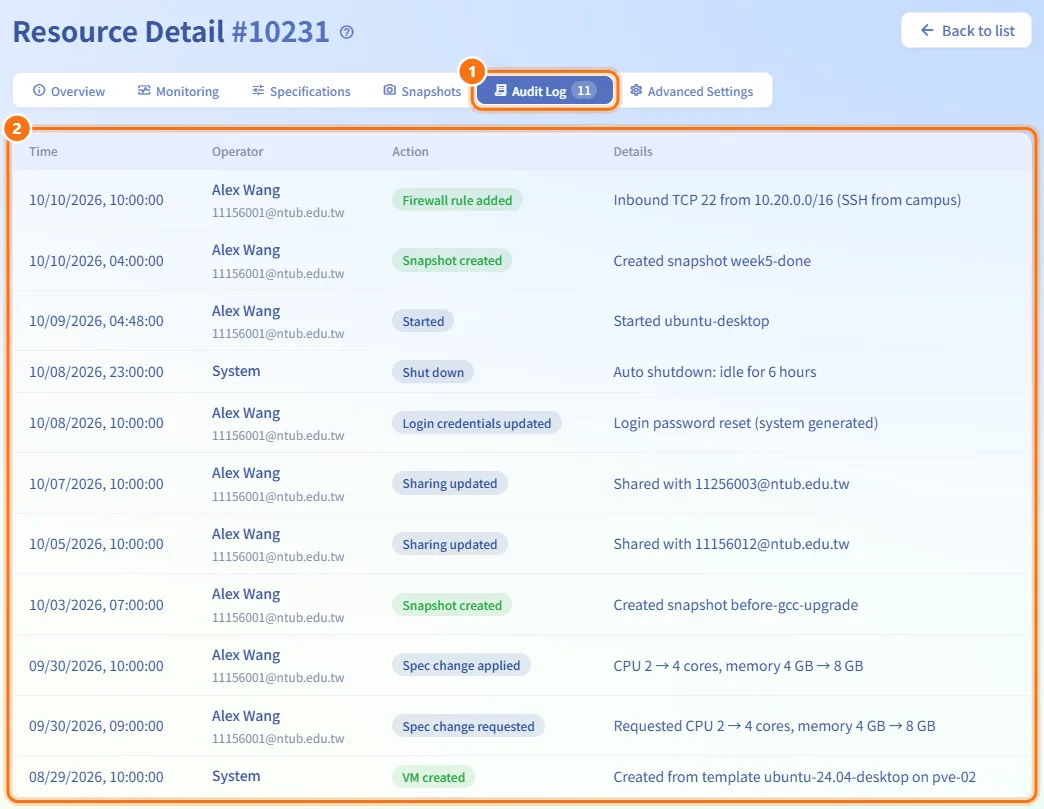1044x809 pixels.
Task: Click timestamp 10/10/2026, 04:00:00
Action: (96, 260)
